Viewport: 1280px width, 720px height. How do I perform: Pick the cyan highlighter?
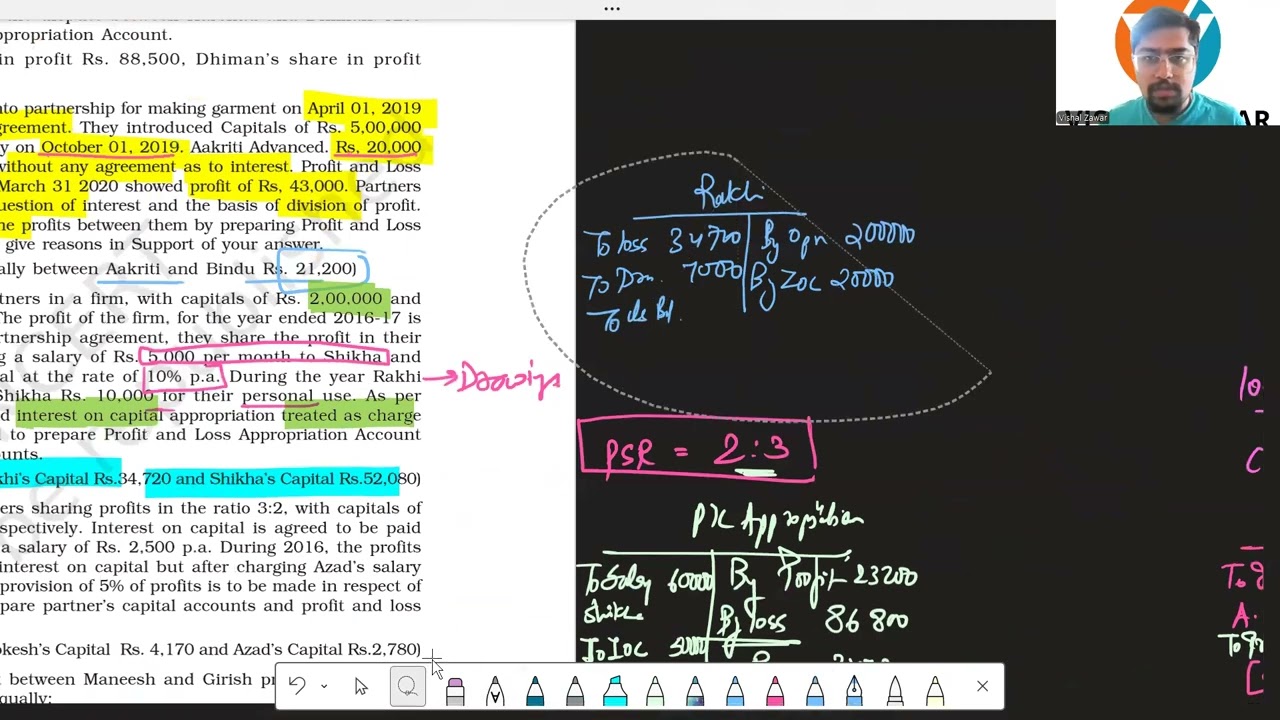pyautogui.click(x=615, y=688)
